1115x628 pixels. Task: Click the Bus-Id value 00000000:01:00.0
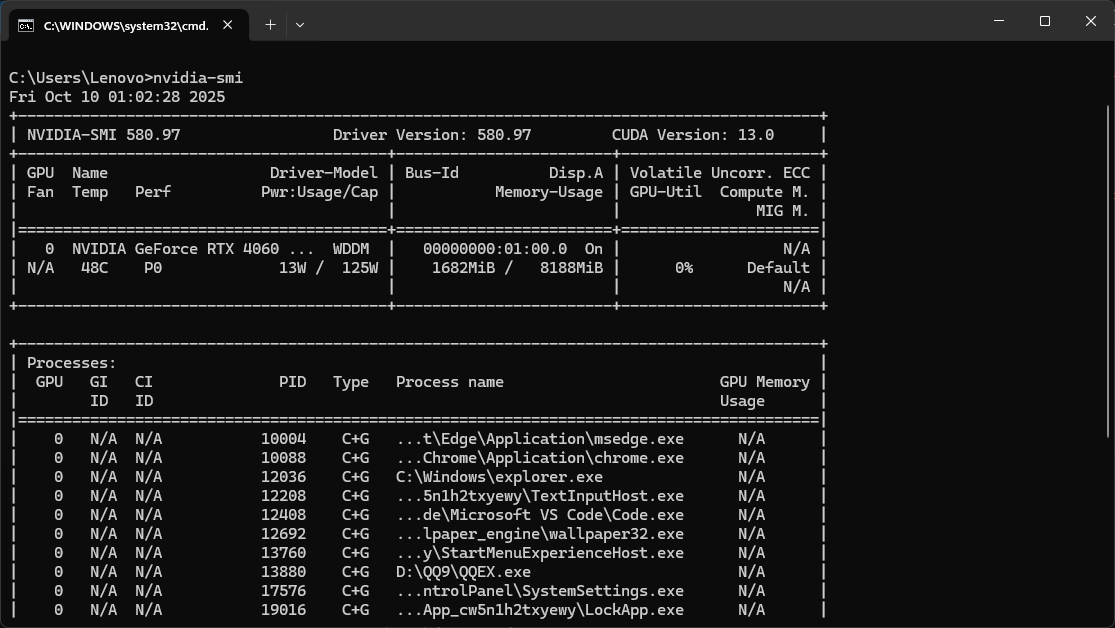point(495,249)
